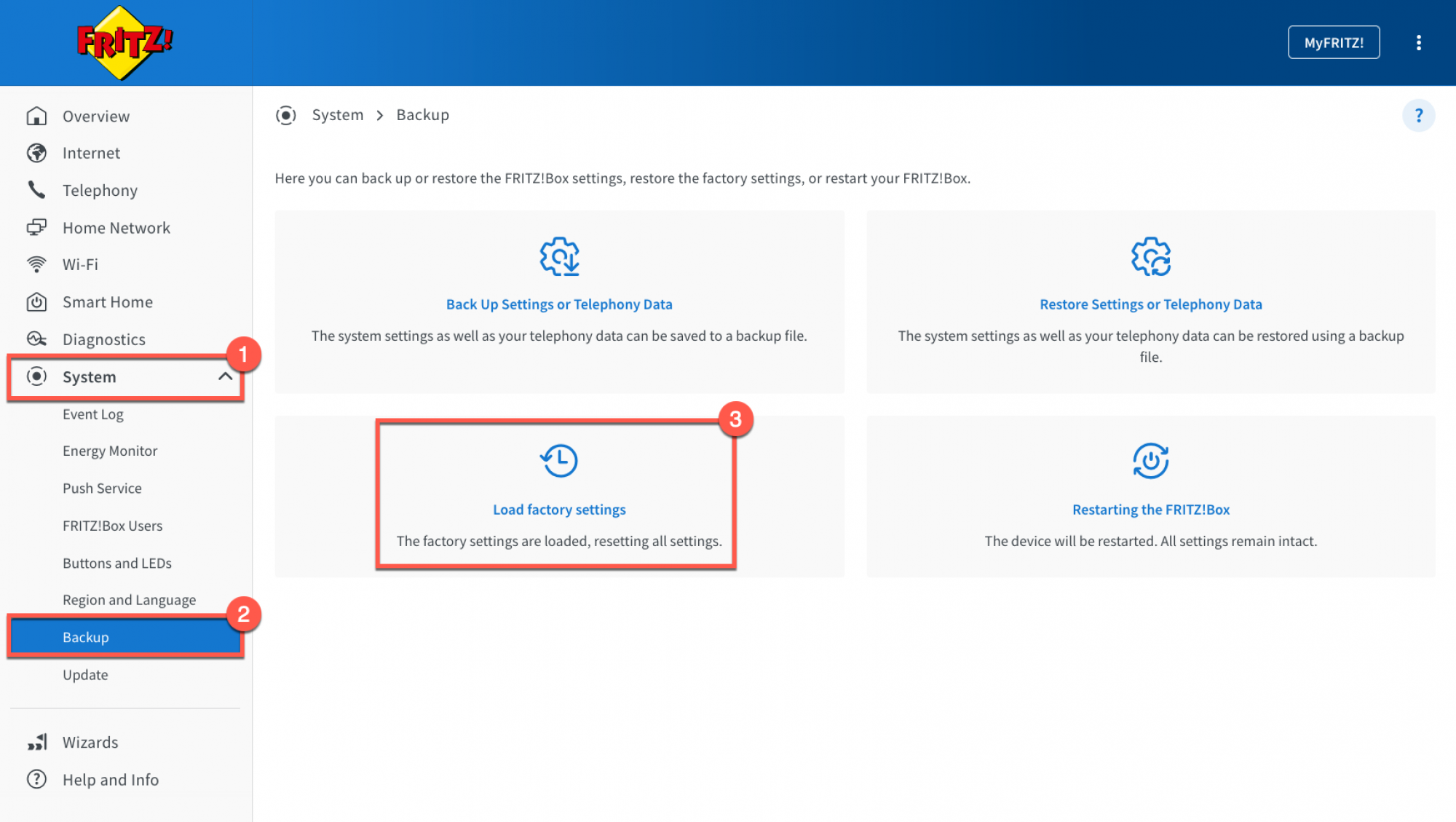The image size is (1456, 822).
Task: Click the Help and Info circle icon
Action: pos(36,779)
